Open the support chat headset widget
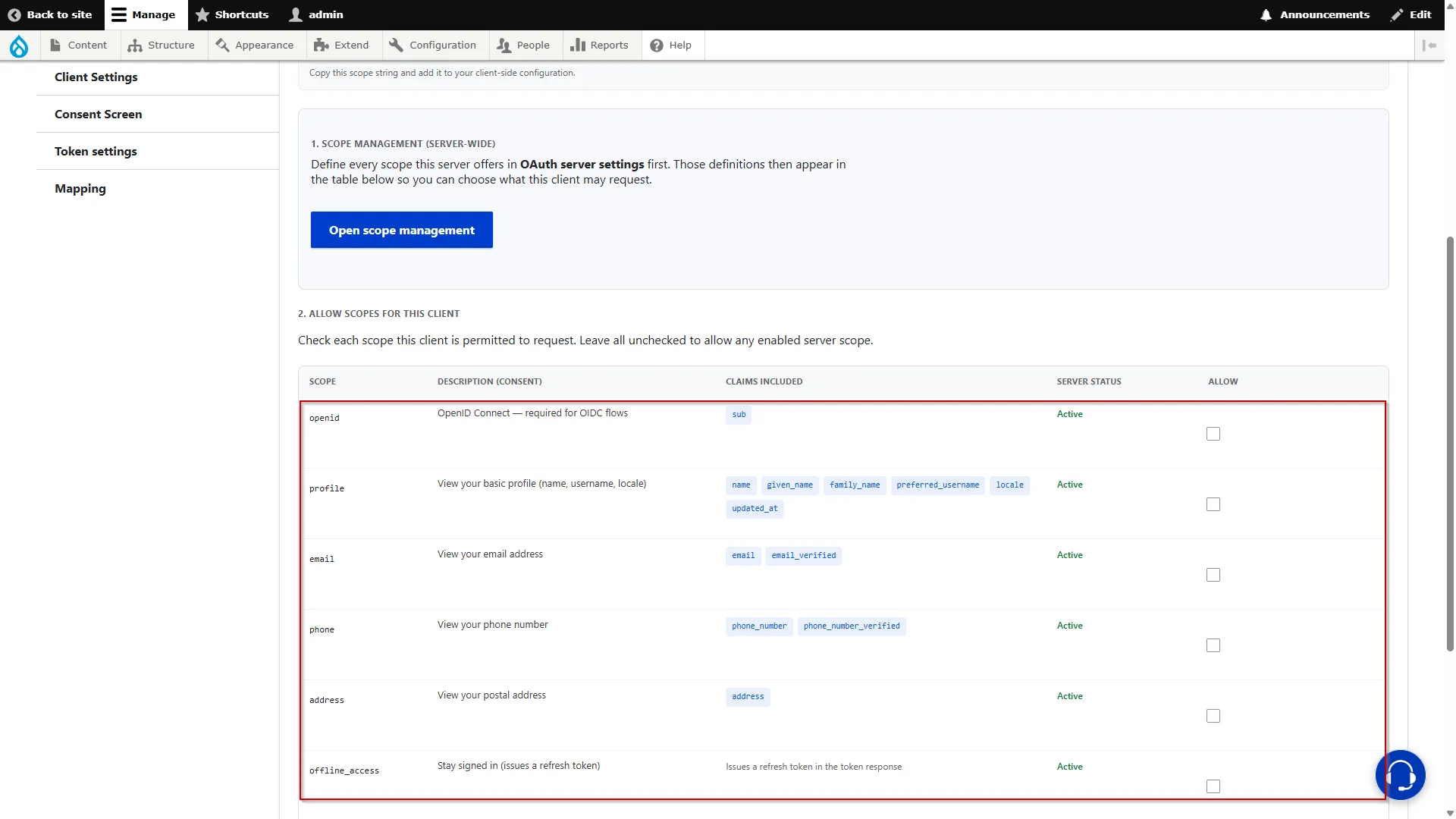 pos(1401,775)
